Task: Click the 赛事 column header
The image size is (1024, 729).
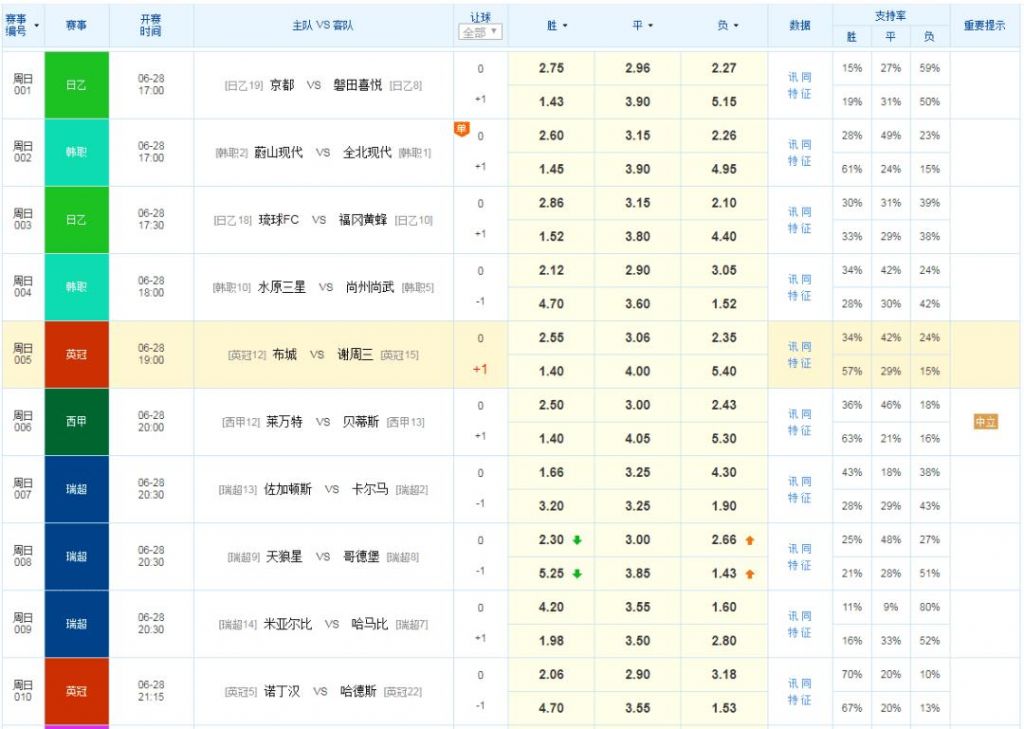Action: coord(76,25)
